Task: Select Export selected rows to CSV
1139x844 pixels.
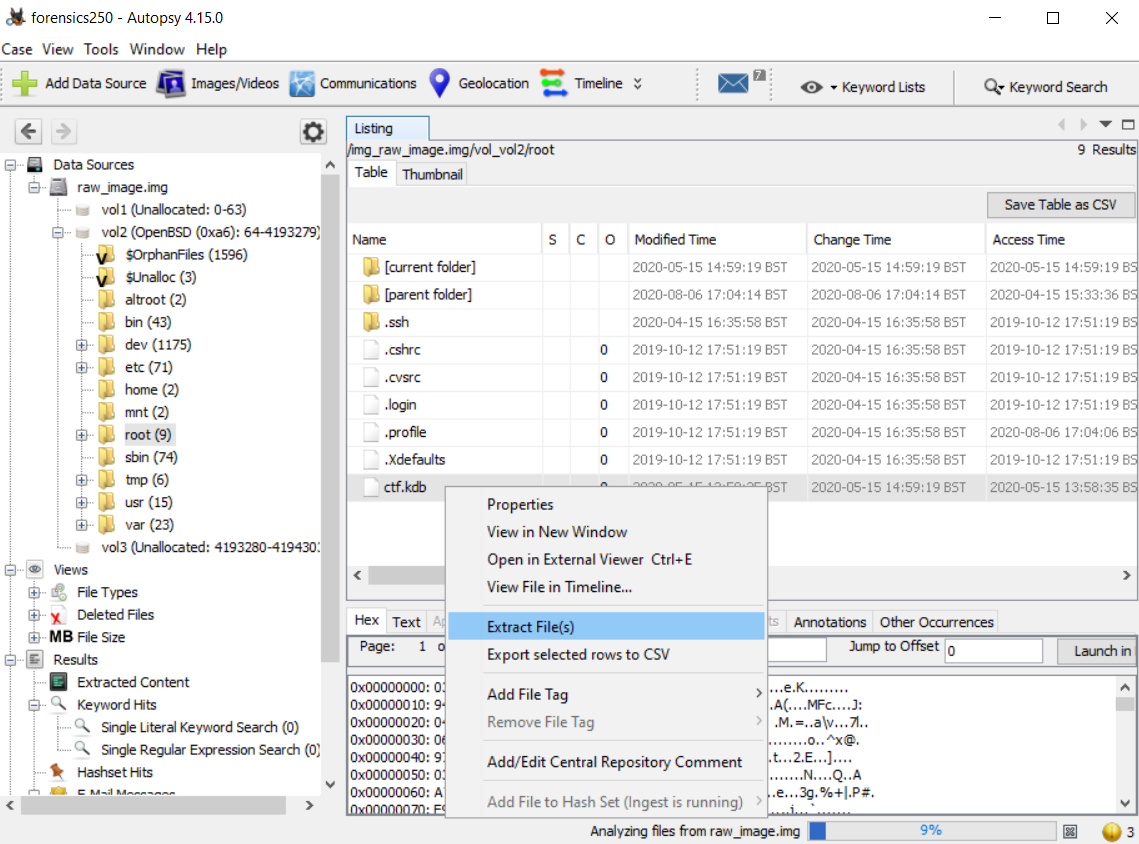Action: pyautogui.click(x=607, y=654)
